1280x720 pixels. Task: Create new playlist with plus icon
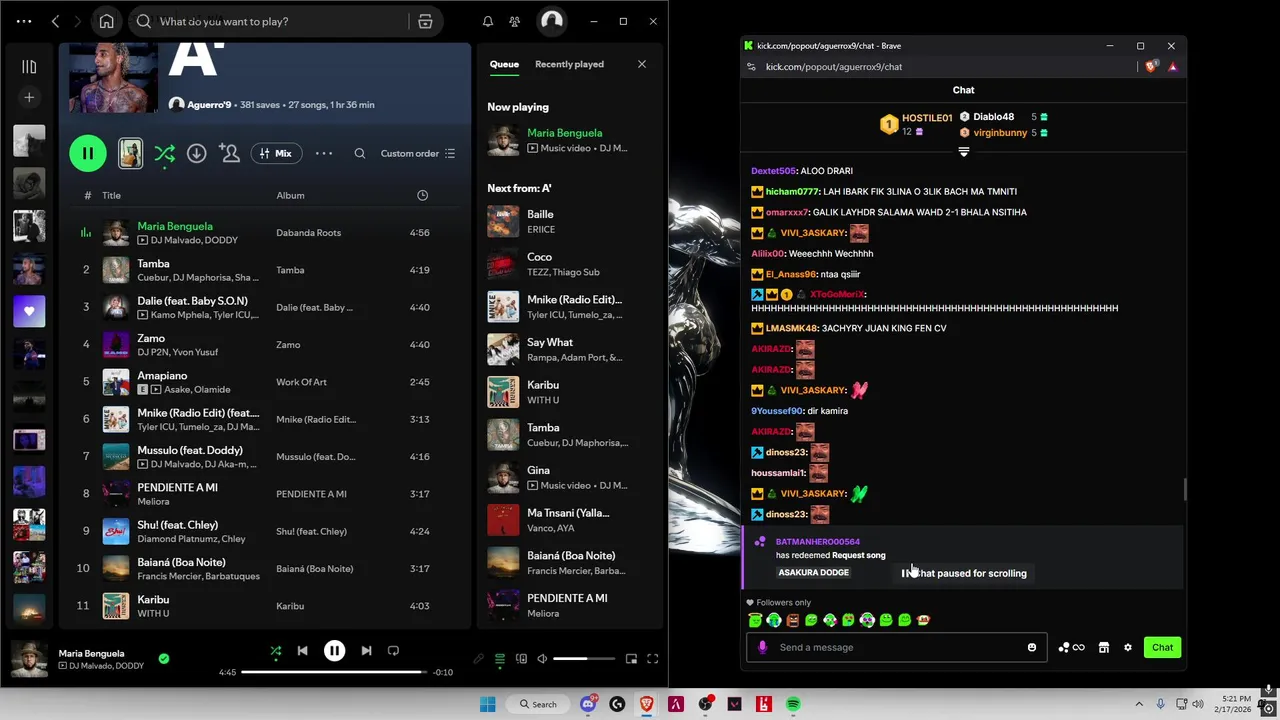point(29,97)
